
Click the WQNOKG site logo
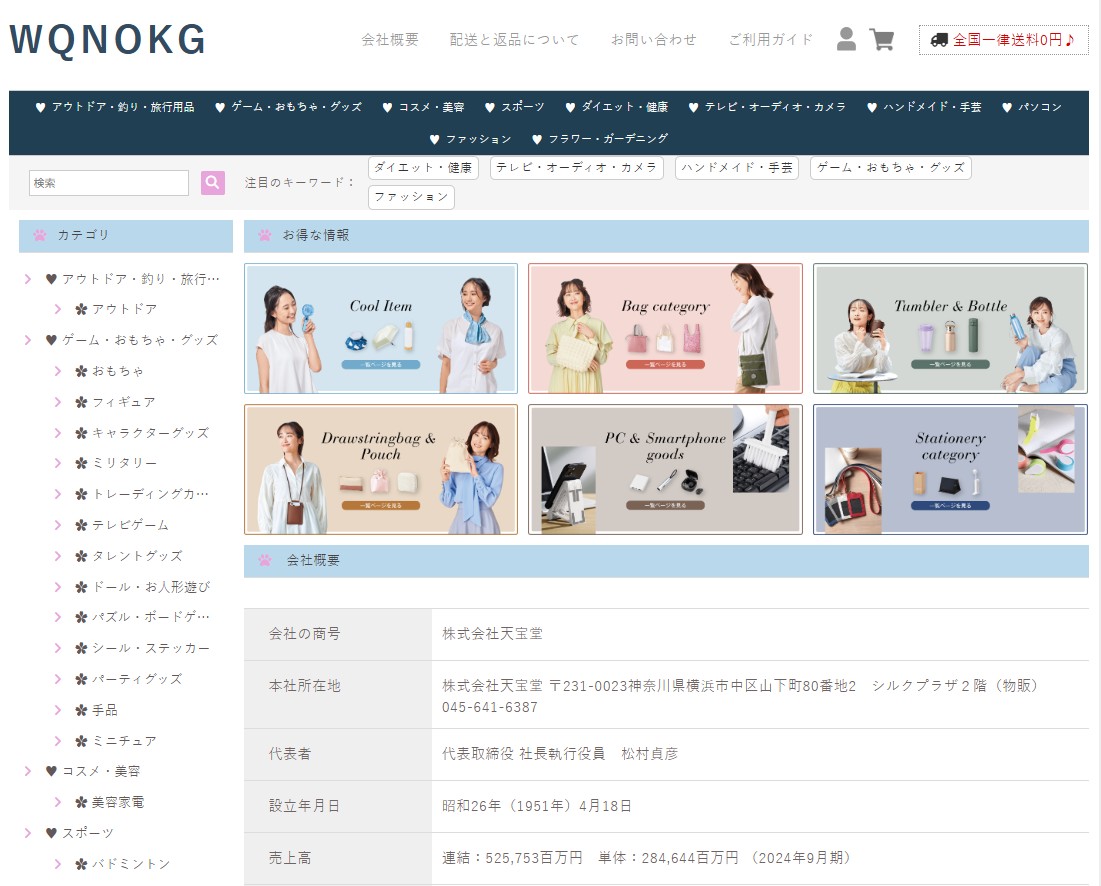coord(108,40)
